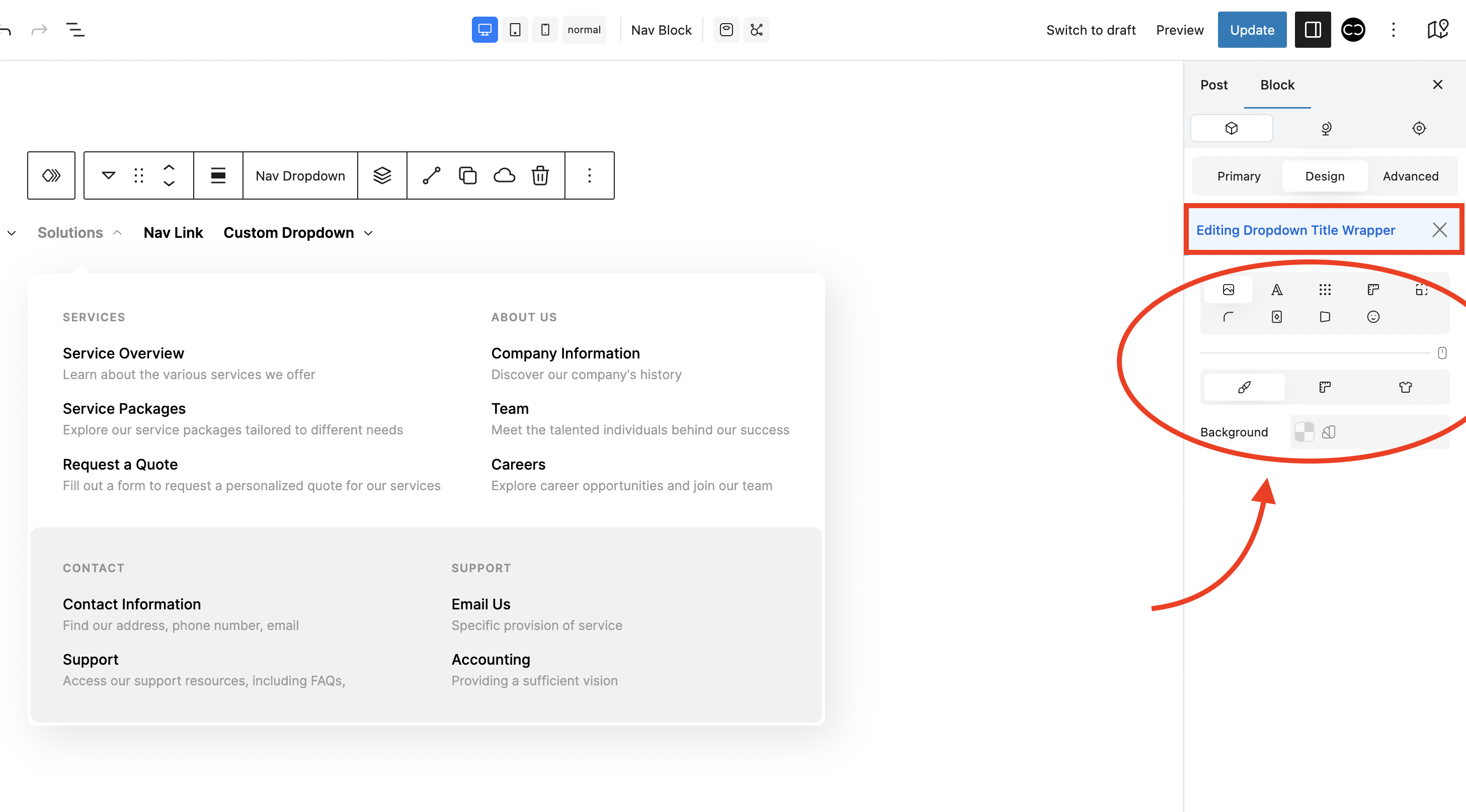Click the cloud save icon in toolbar
1466x812 pixels.
pyautogui.click(x=504, y=175)
